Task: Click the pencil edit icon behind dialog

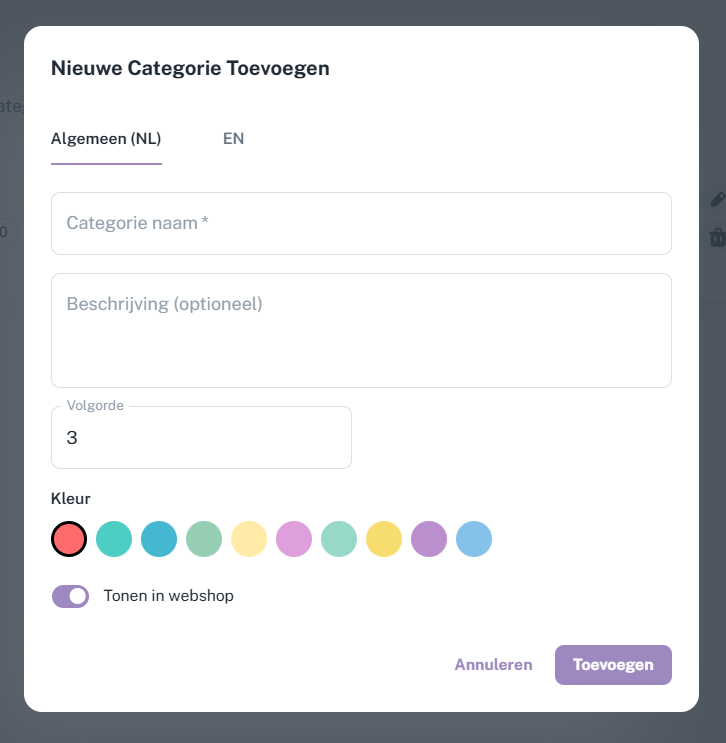Action: [717, 200]
